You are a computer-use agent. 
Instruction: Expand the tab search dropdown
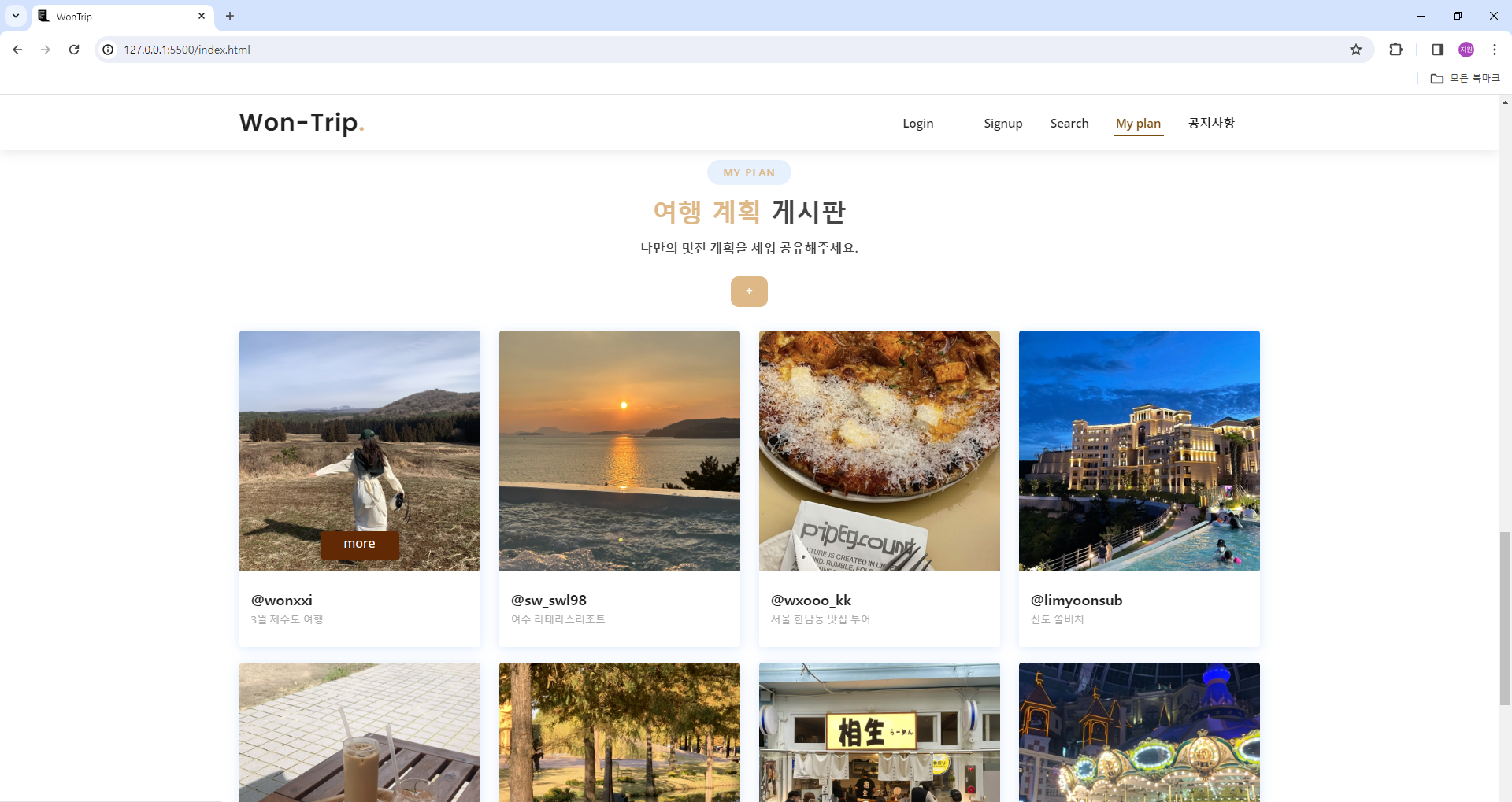(16, 16)
